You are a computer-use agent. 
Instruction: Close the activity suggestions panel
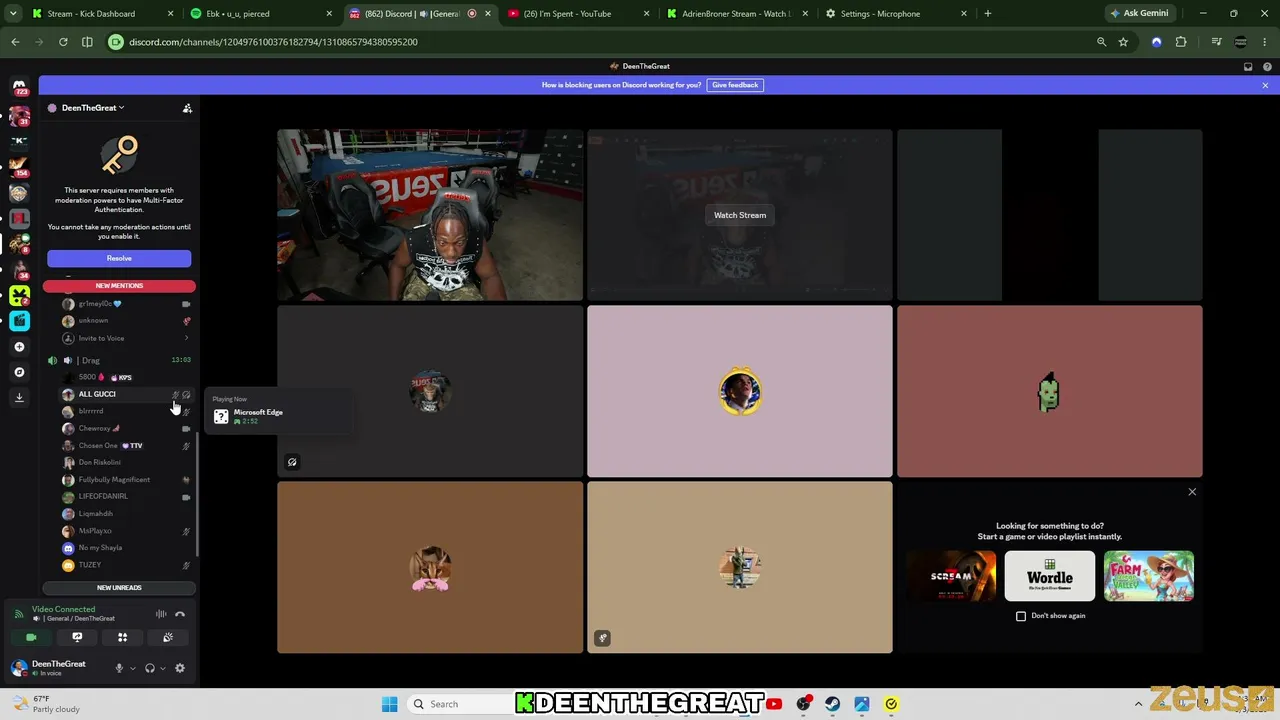1192,492
